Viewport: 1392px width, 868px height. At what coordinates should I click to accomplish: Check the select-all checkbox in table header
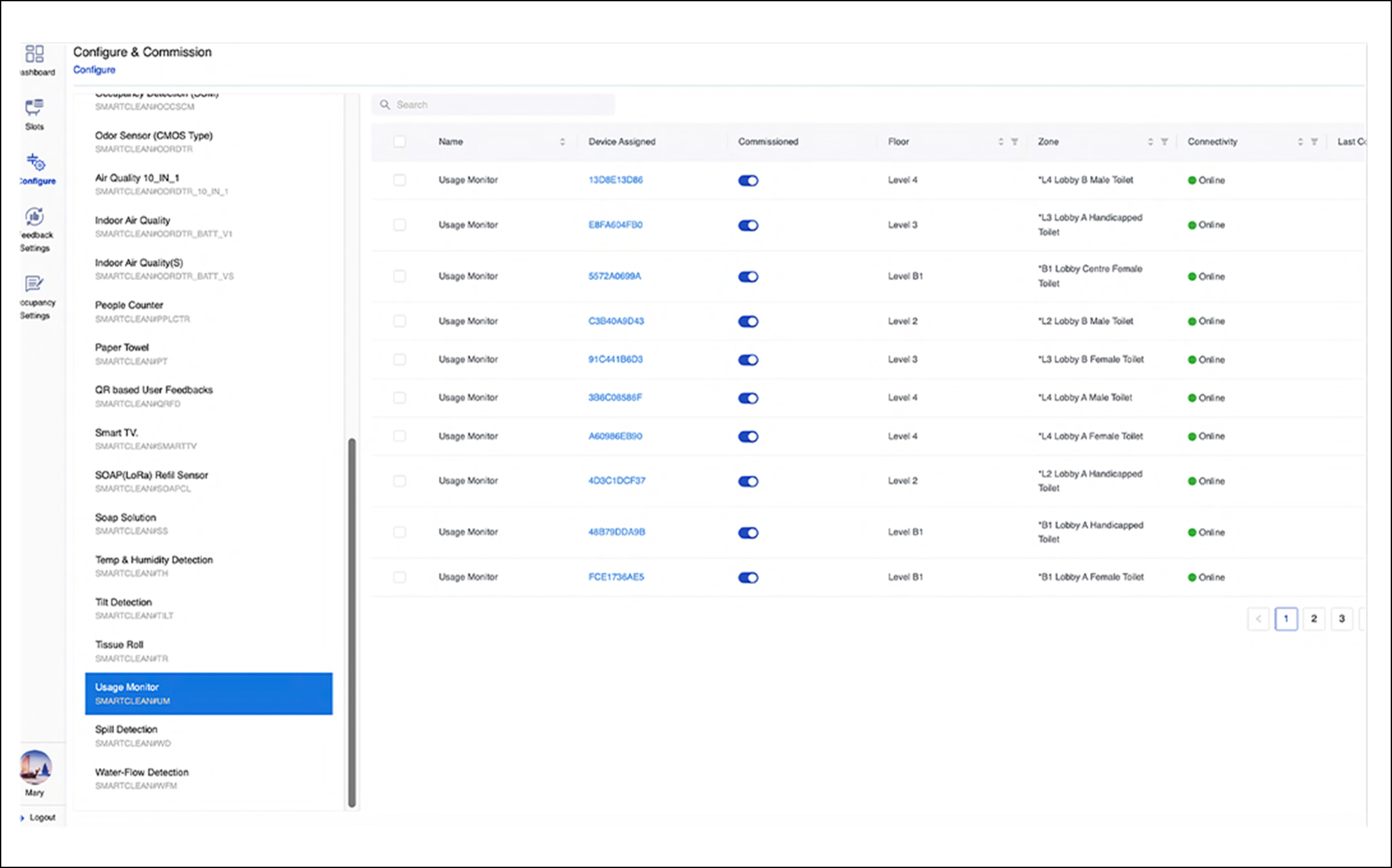400,142
